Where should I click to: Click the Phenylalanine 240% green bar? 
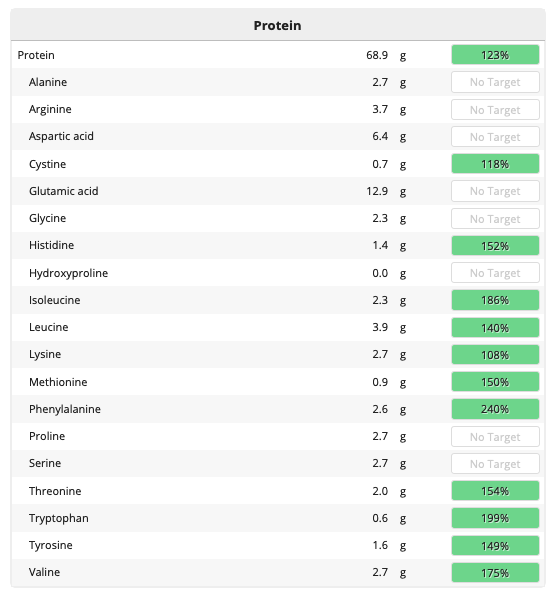pyautogui.click(x=495, y=409)
